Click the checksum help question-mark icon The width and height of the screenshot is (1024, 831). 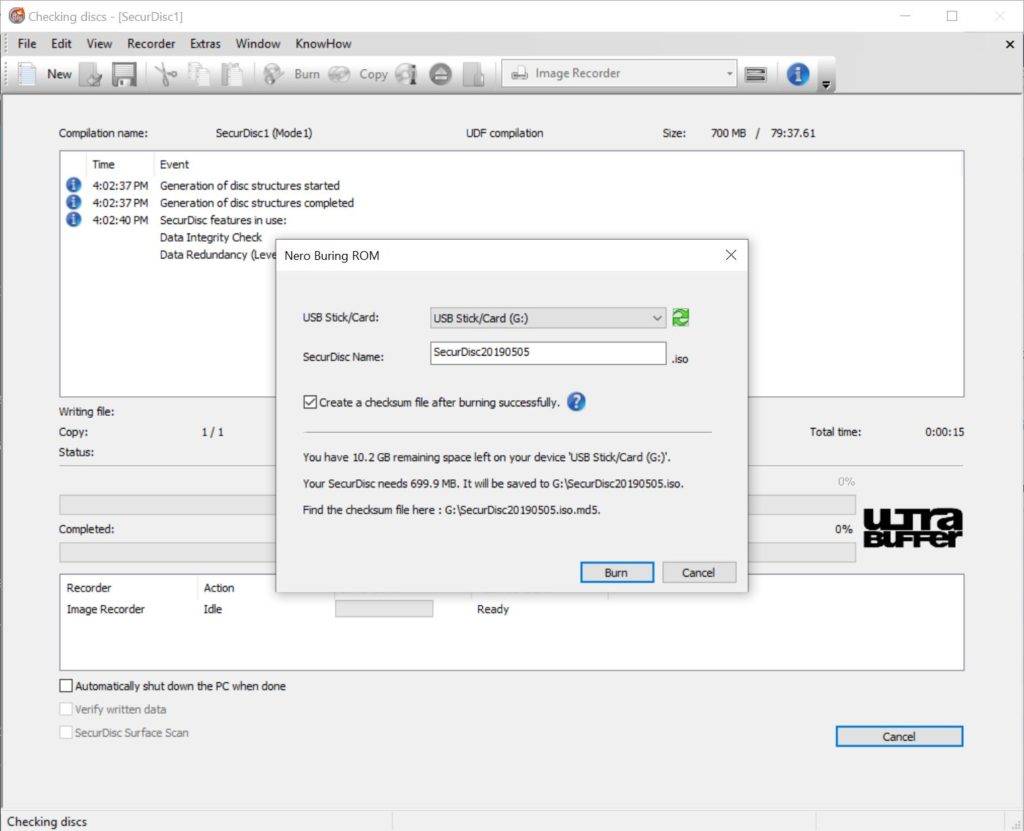click(576, 401)
